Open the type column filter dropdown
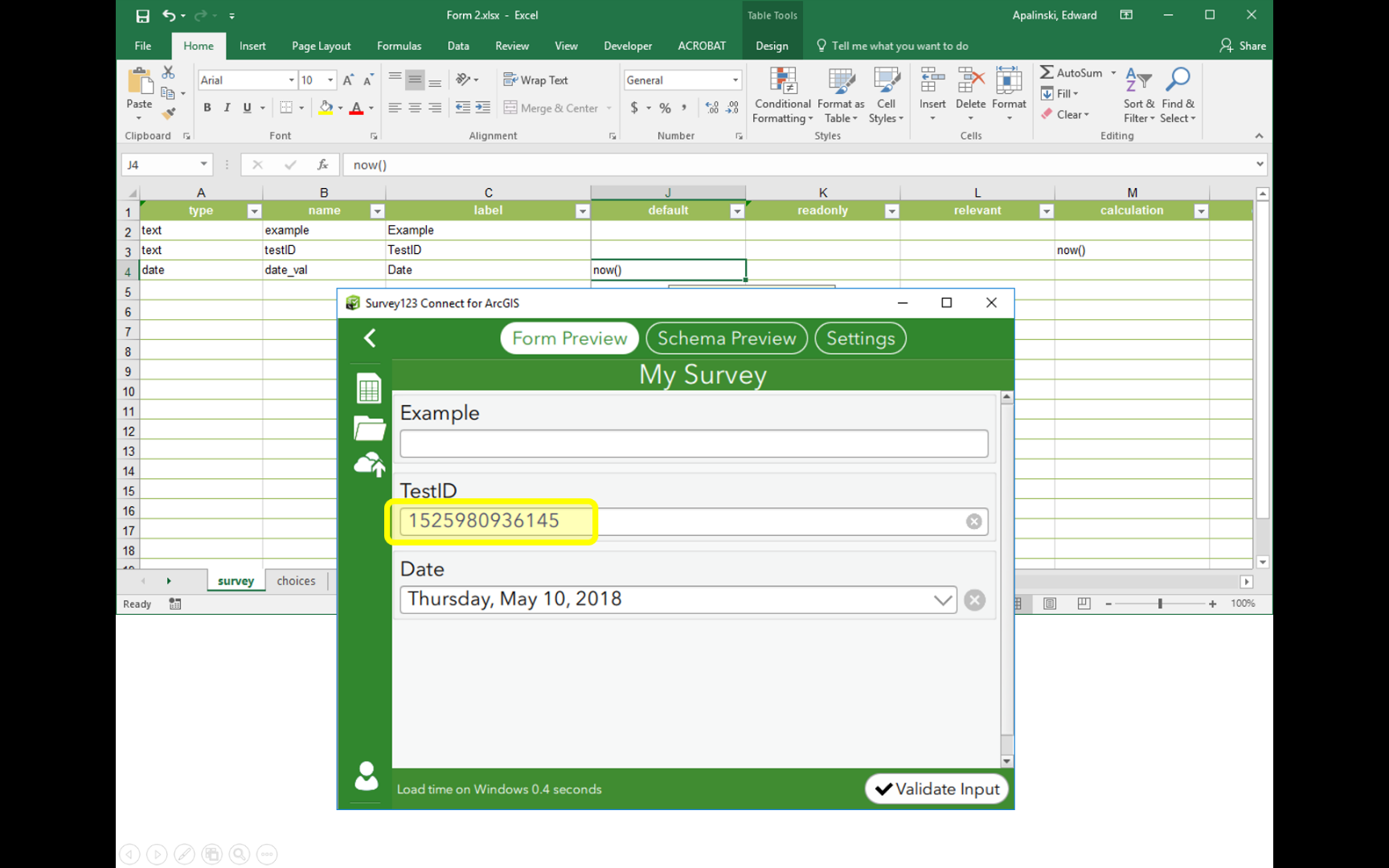Image resolution: width=1389 pixels, height=868 pixels. 254,211
